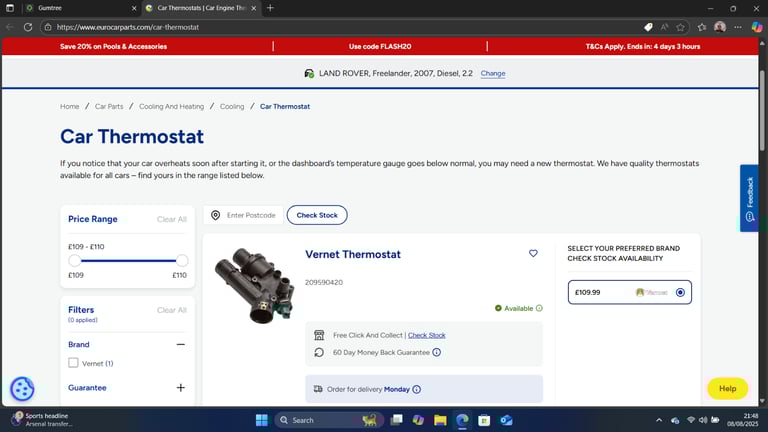Image resolution: width=768 pixels, height=432 pixels.
Task: Open cookie settings icon
Action: point(22,389)
